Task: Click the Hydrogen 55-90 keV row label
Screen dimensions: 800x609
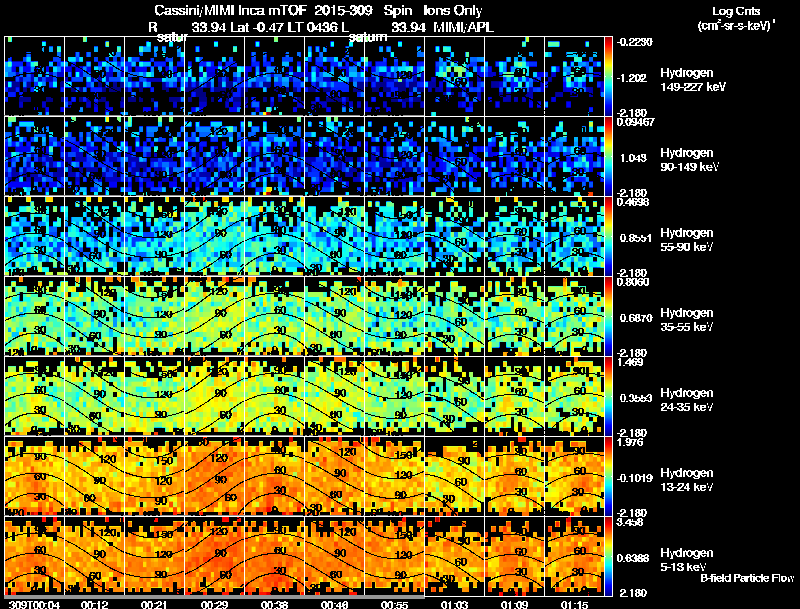Action: (686, 239)
